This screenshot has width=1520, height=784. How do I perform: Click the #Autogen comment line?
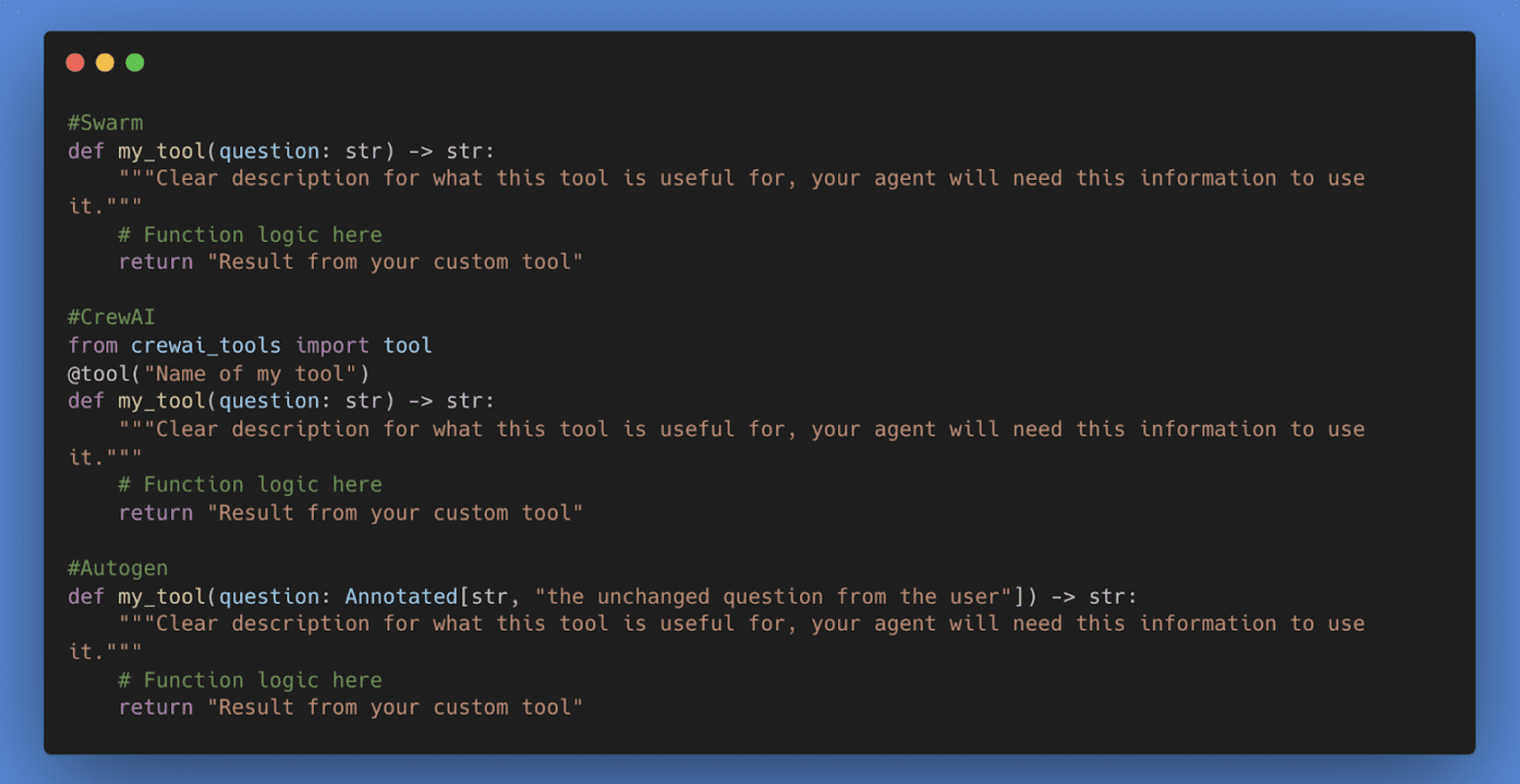pyautogui.click(x=118, y=568)
